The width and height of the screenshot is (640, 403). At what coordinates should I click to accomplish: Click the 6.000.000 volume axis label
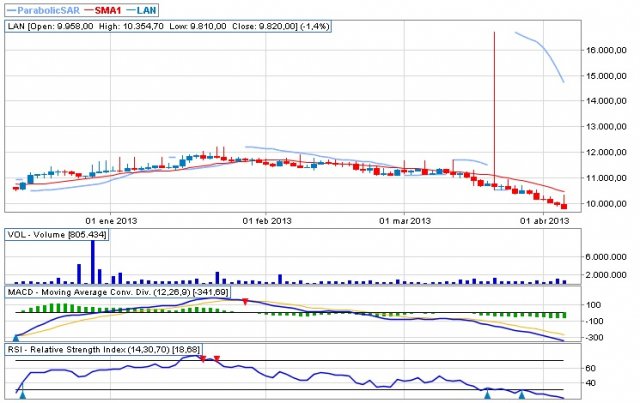click(606, 257)
